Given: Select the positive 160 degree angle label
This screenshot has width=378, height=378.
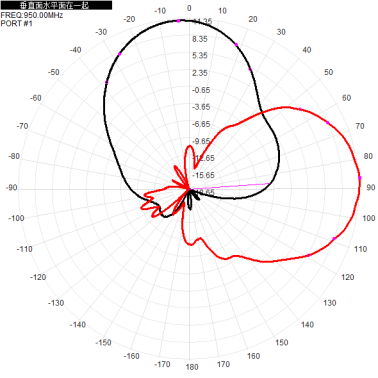Looking at the screenshot, I should point(253,356).
